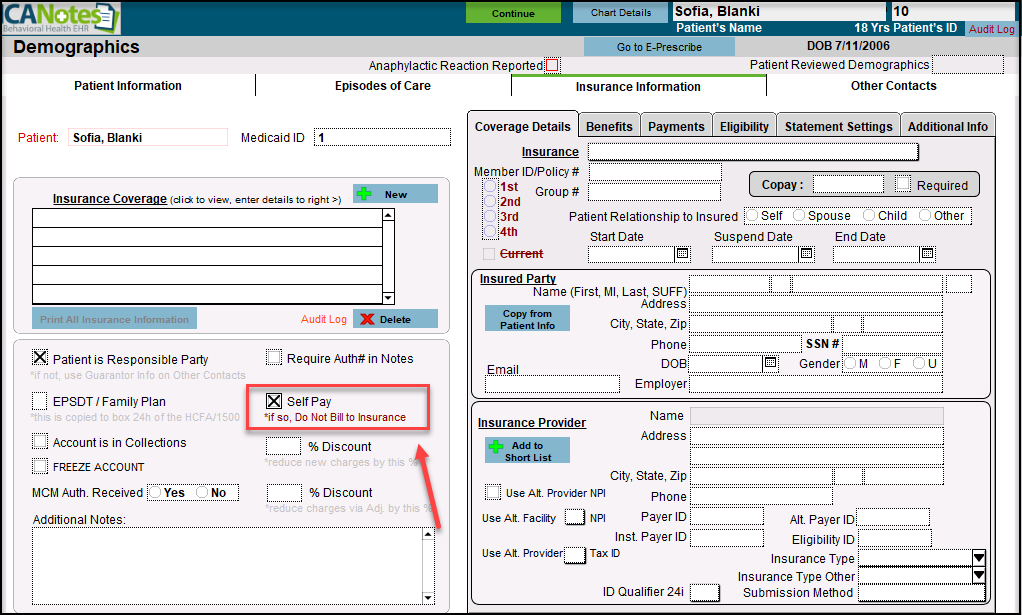Expand the Insurance Type Other dropdown
The height and width of the screenshot is (615, 1022).
[x=979, y=576]
